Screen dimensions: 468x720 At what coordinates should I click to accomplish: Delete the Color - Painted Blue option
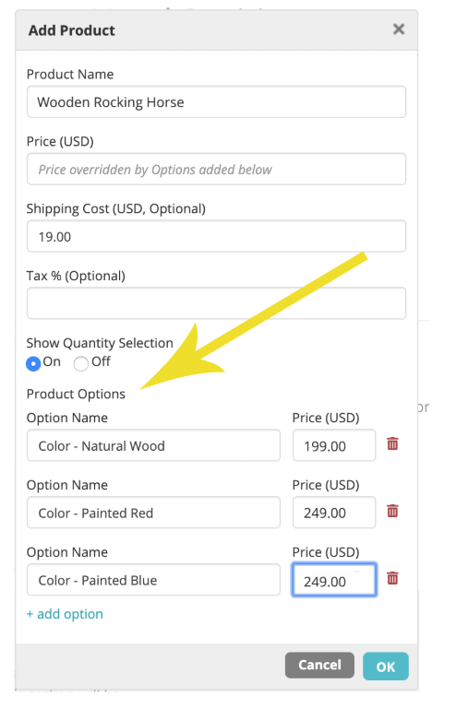392,578
